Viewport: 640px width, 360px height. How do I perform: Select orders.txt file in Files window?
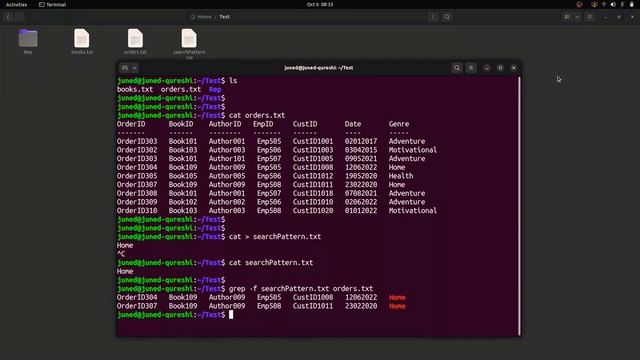click(x=135, y=41)
